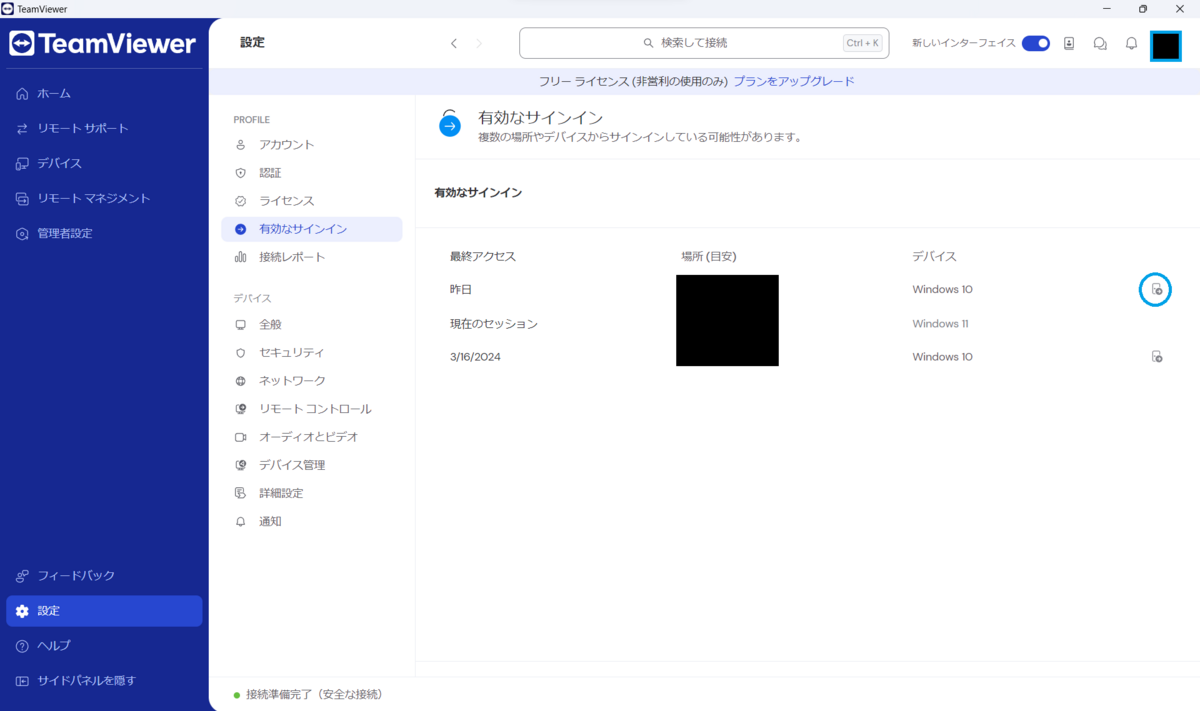The height and width of the screenshot is (711, 1200).
Task: Click the TeamViewer logo in sidebar
Action: pyautogui.click(x=103, y=43)
